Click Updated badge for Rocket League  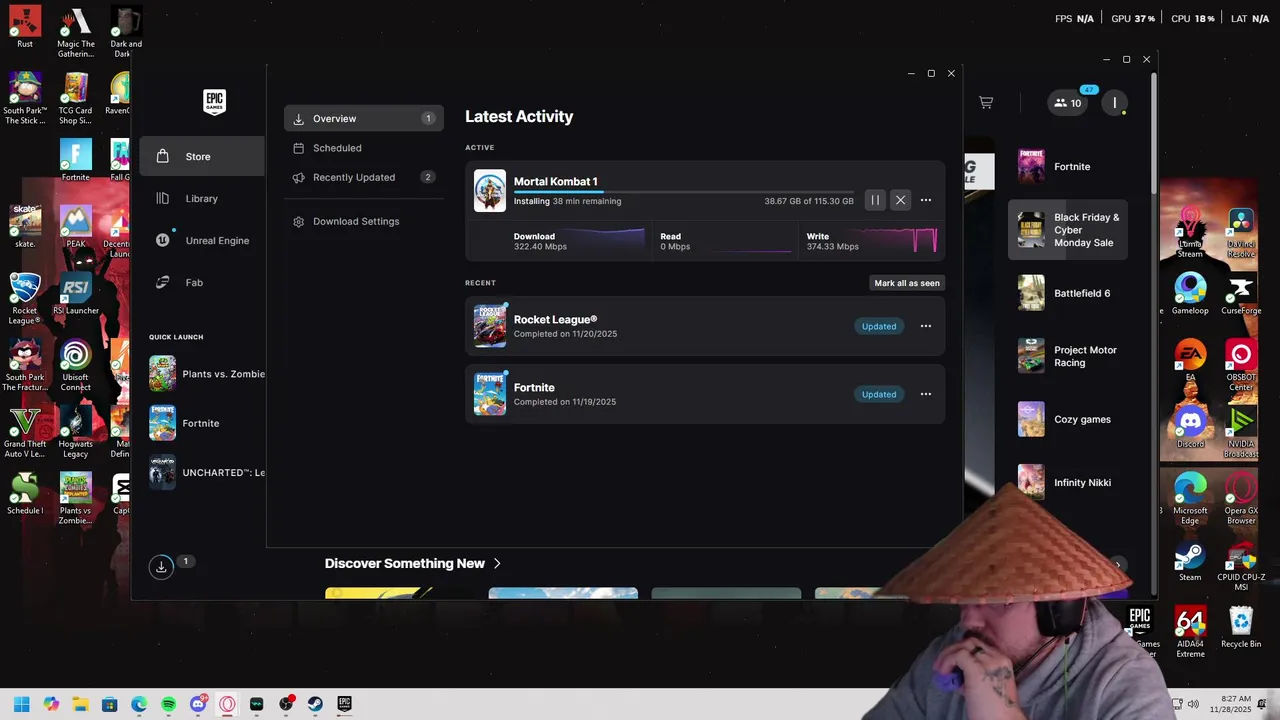tap(879, 326)
